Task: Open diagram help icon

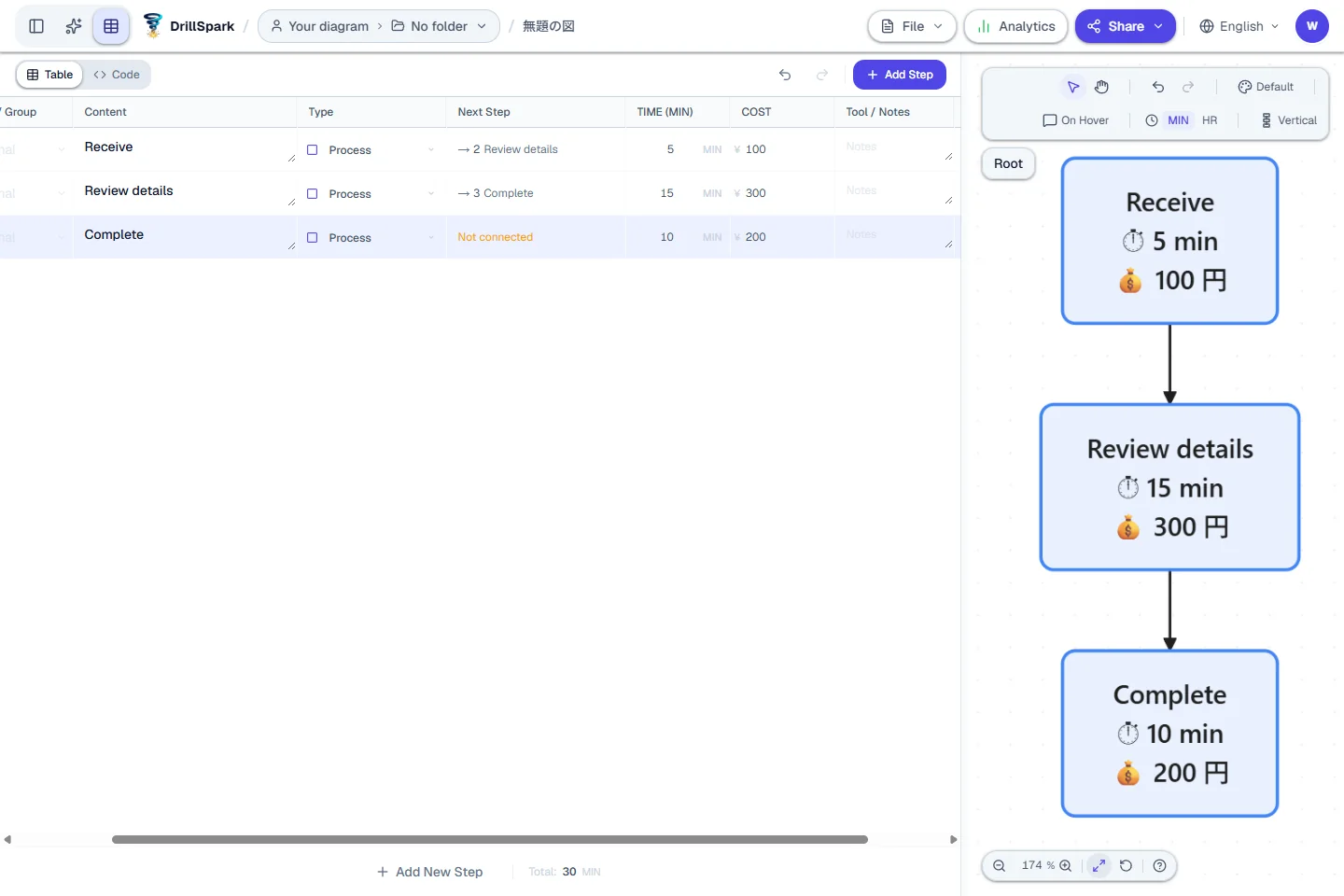Action: click(1159, 866)
